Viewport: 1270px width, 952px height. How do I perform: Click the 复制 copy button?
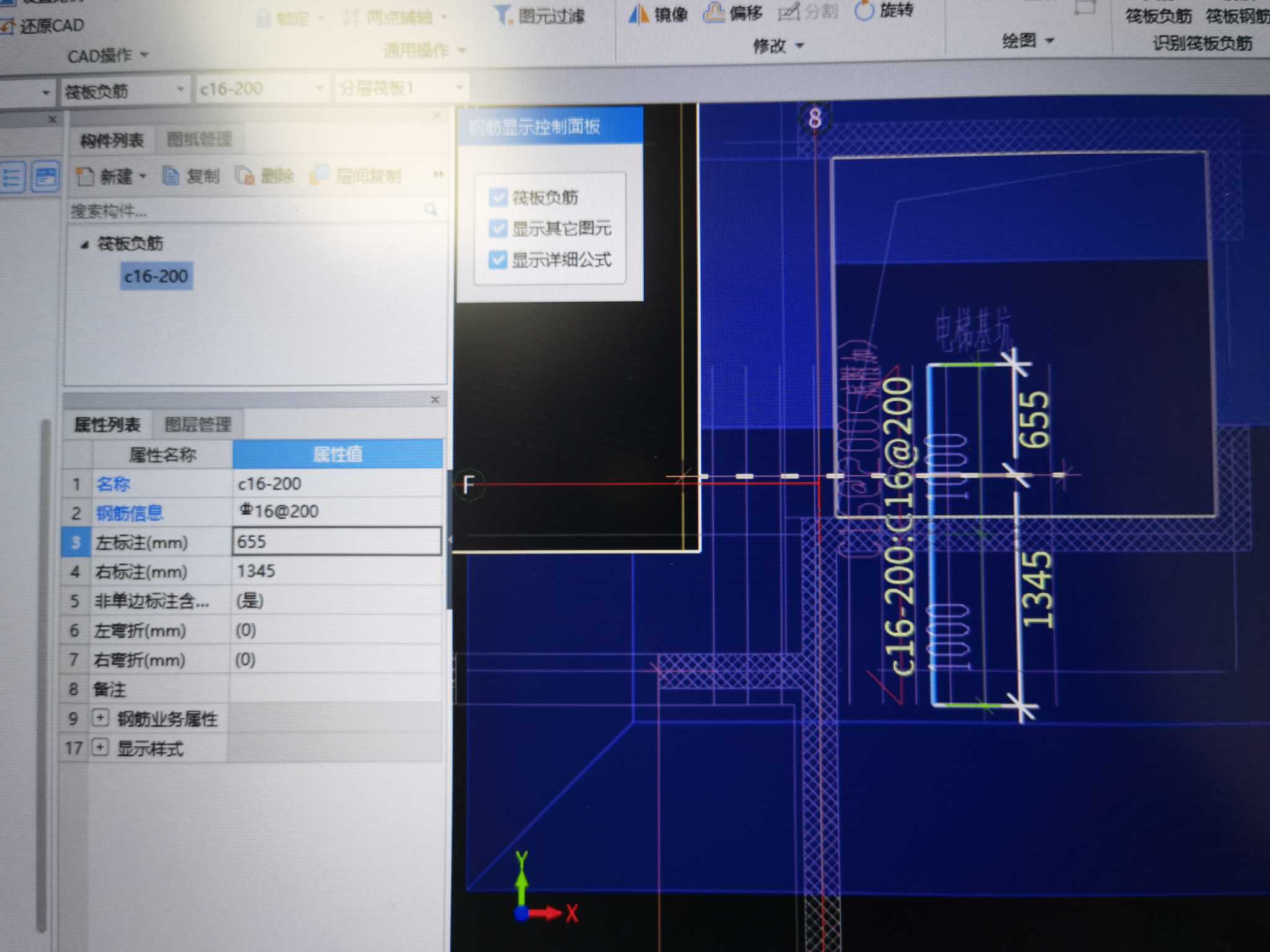pos(190,176)
